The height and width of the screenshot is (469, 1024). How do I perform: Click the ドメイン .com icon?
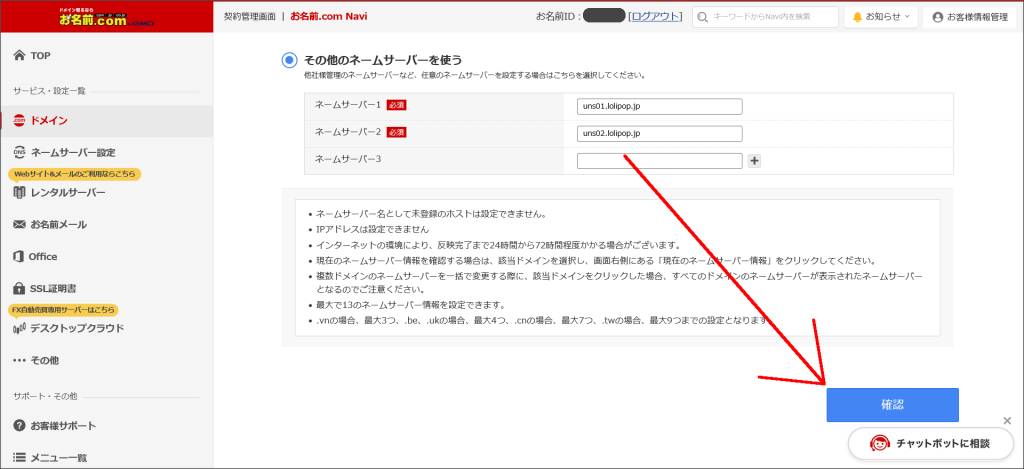click(x=20, y=120)
